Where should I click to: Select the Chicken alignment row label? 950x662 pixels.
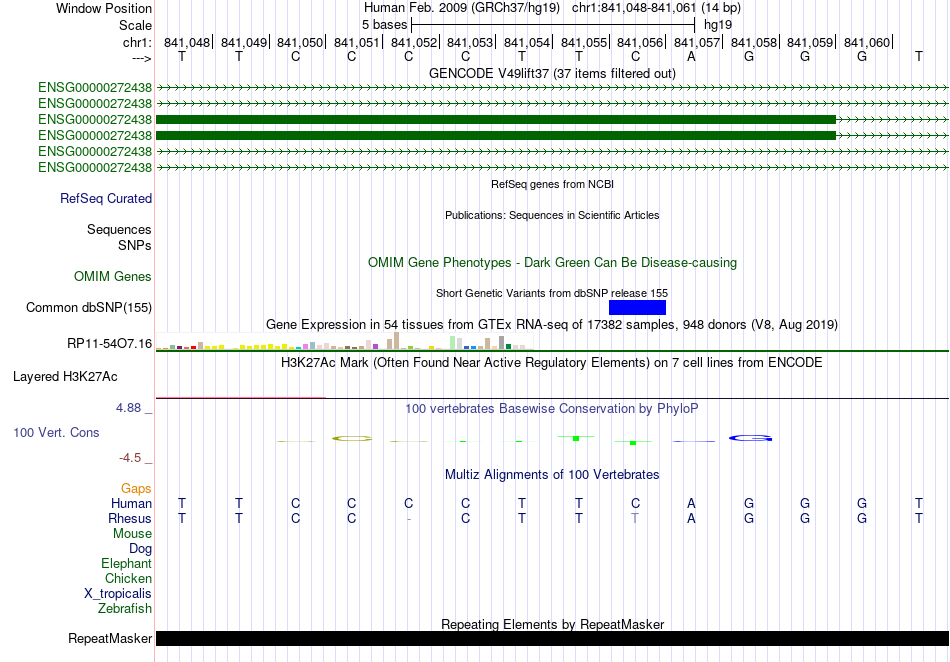[128, 579]
